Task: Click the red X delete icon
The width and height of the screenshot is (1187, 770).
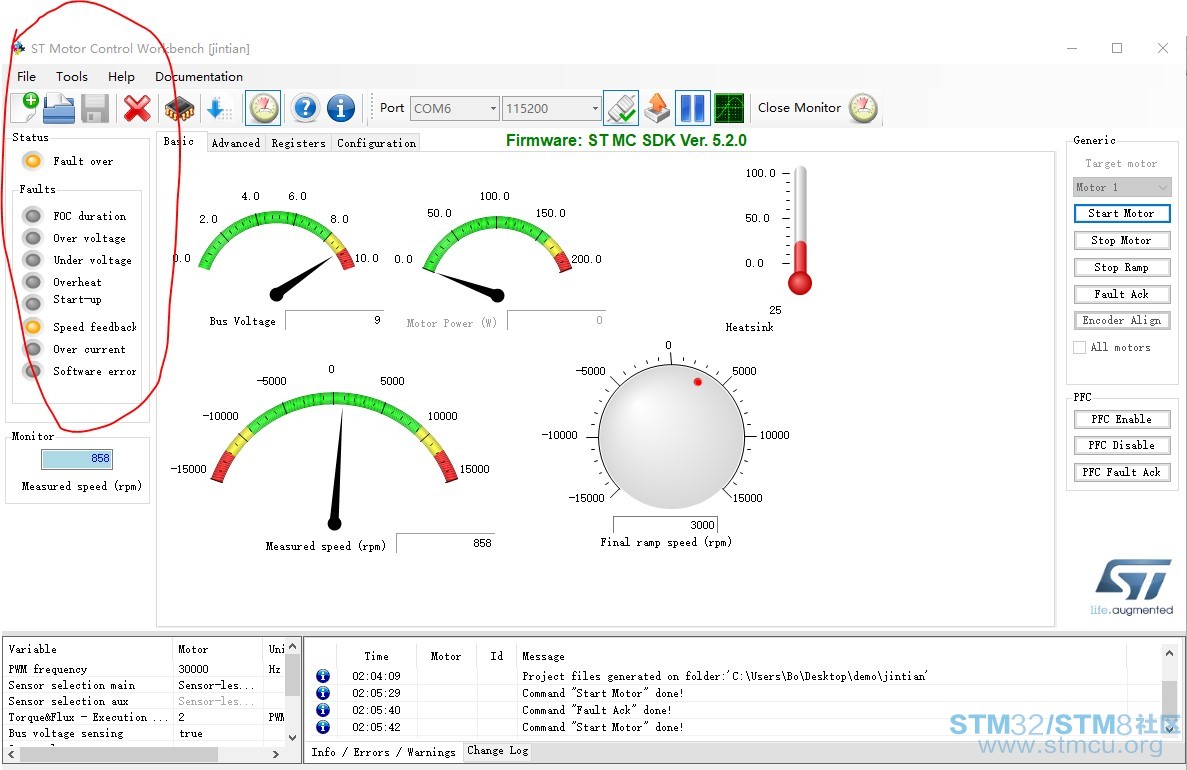Action: pos(137,108)
